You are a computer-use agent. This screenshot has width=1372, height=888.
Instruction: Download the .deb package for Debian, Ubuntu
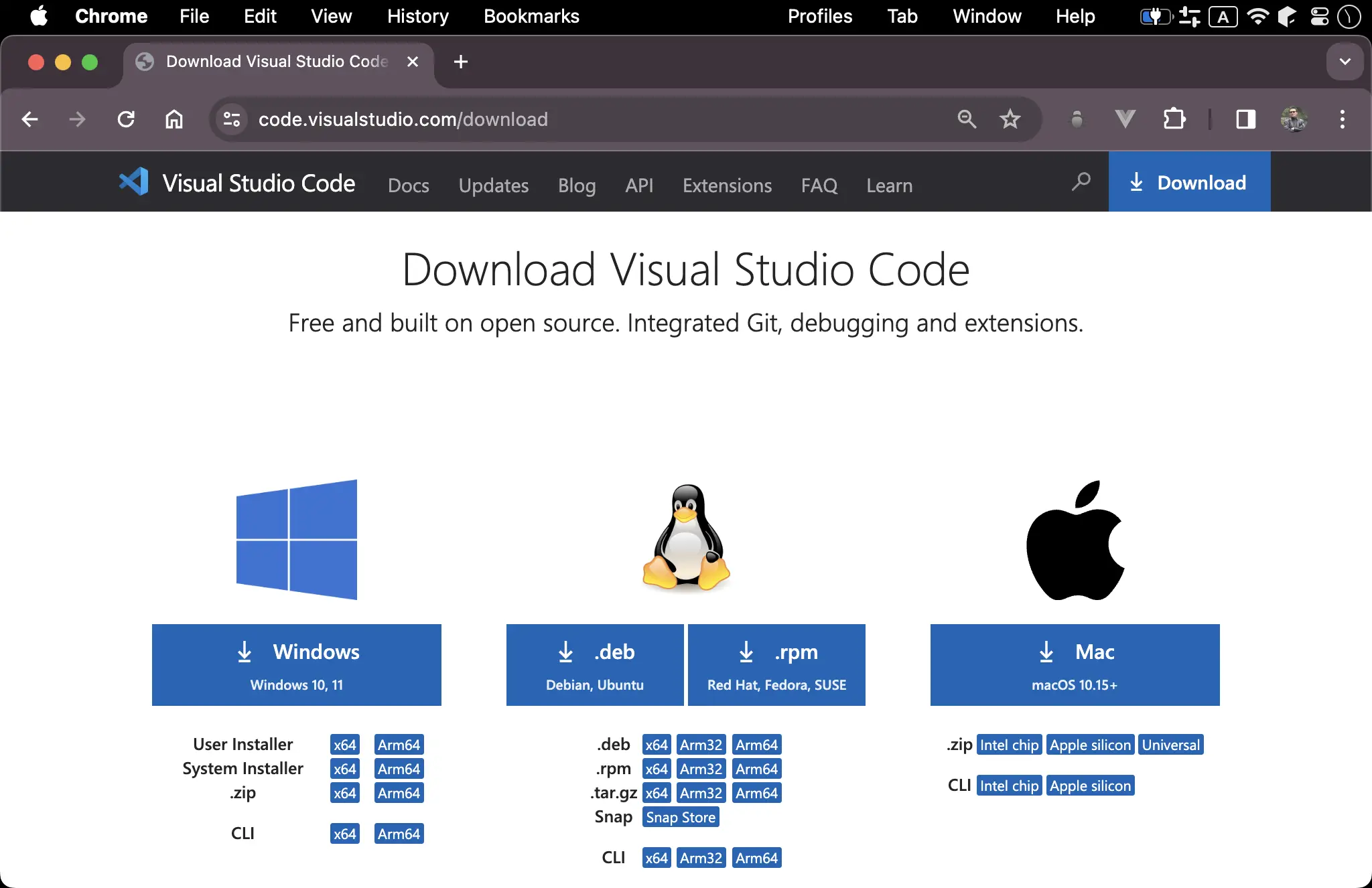595,665
